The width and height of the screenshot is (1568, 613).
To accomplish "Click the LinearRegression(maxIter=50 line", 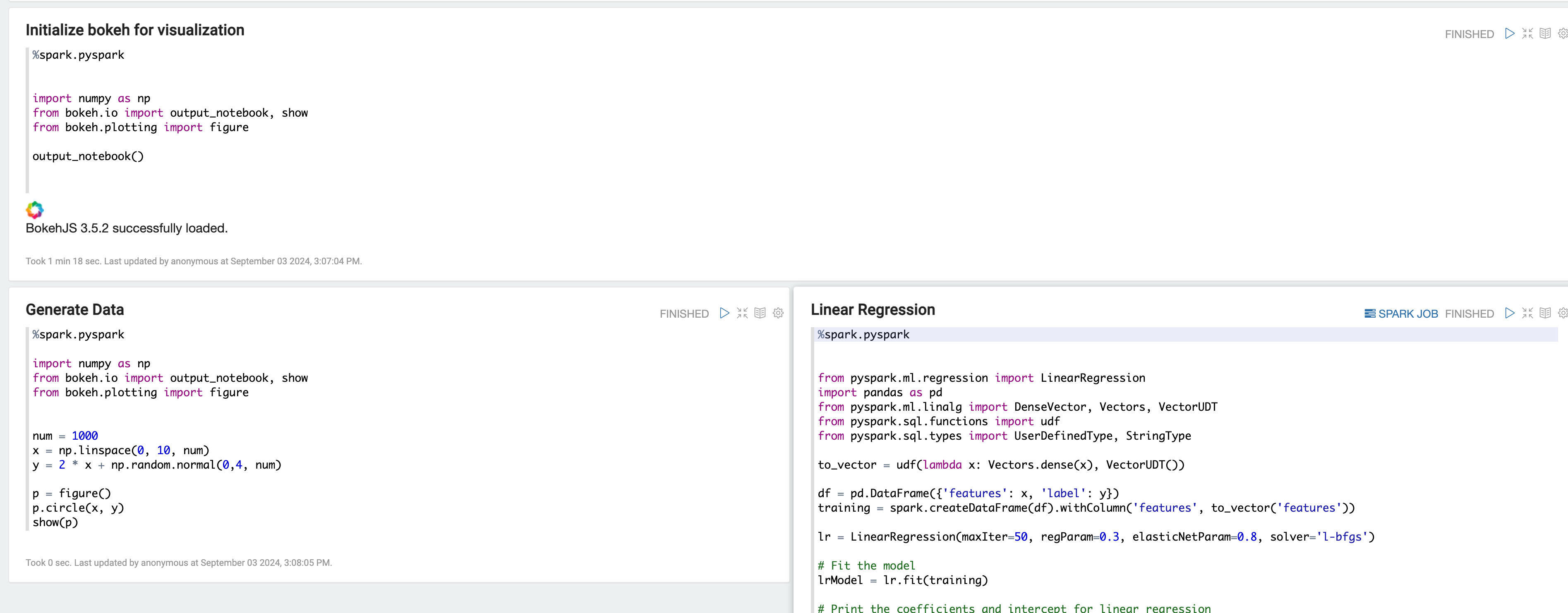I will coord(1096,537).
